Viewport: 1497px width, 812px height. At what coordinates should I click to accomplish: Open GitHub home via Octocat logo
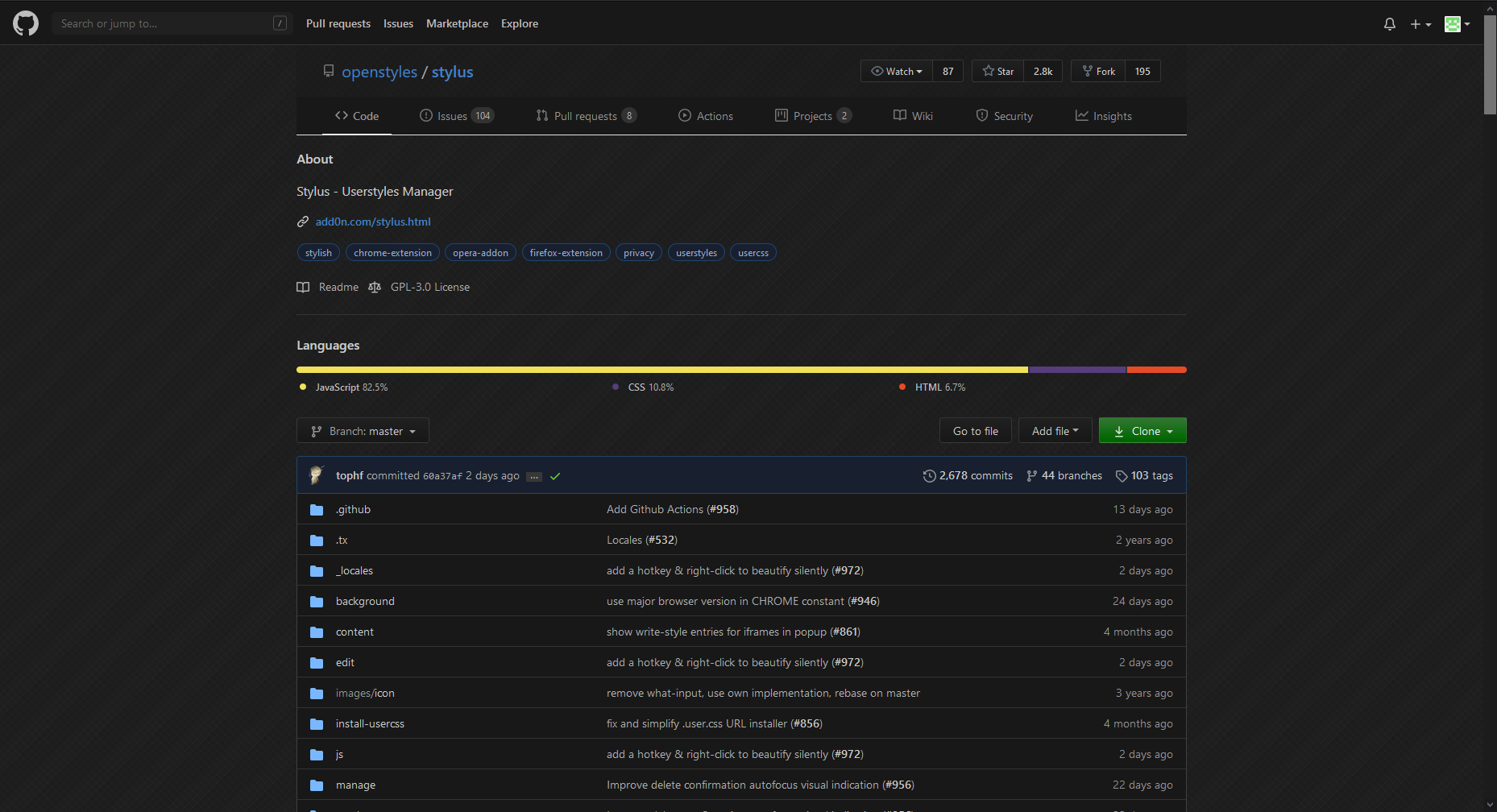click(26, 23)
